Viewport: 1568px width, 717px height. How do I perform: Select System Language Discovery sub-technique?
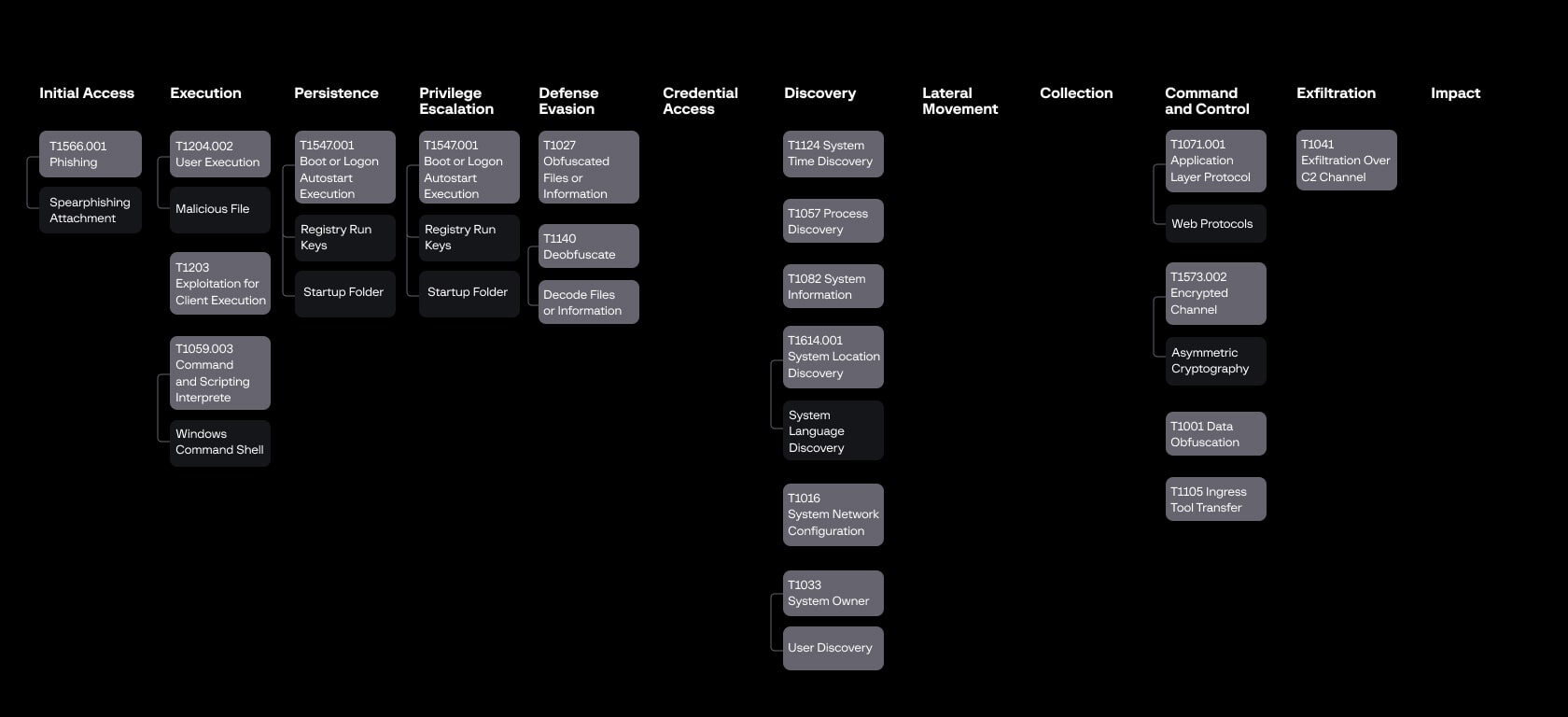[833, 431]
